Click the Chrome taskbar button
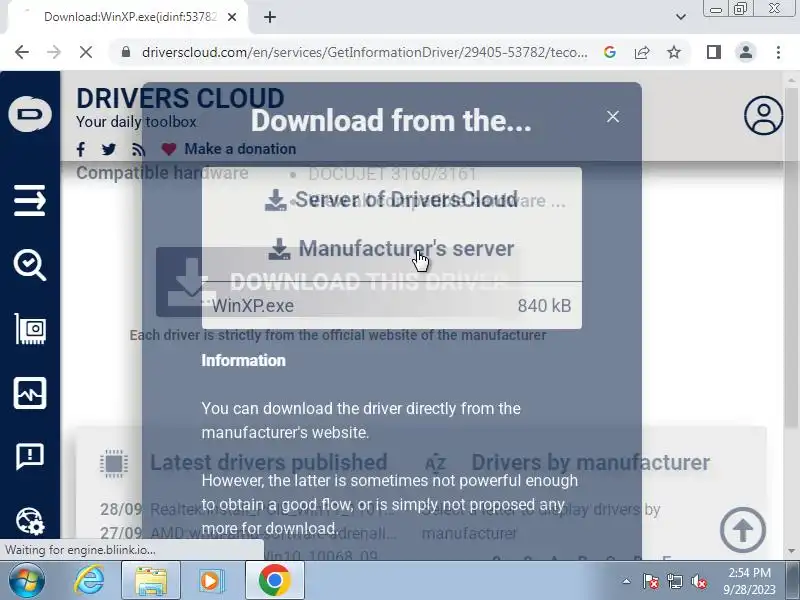800x600 pixels. click(274, 581)
